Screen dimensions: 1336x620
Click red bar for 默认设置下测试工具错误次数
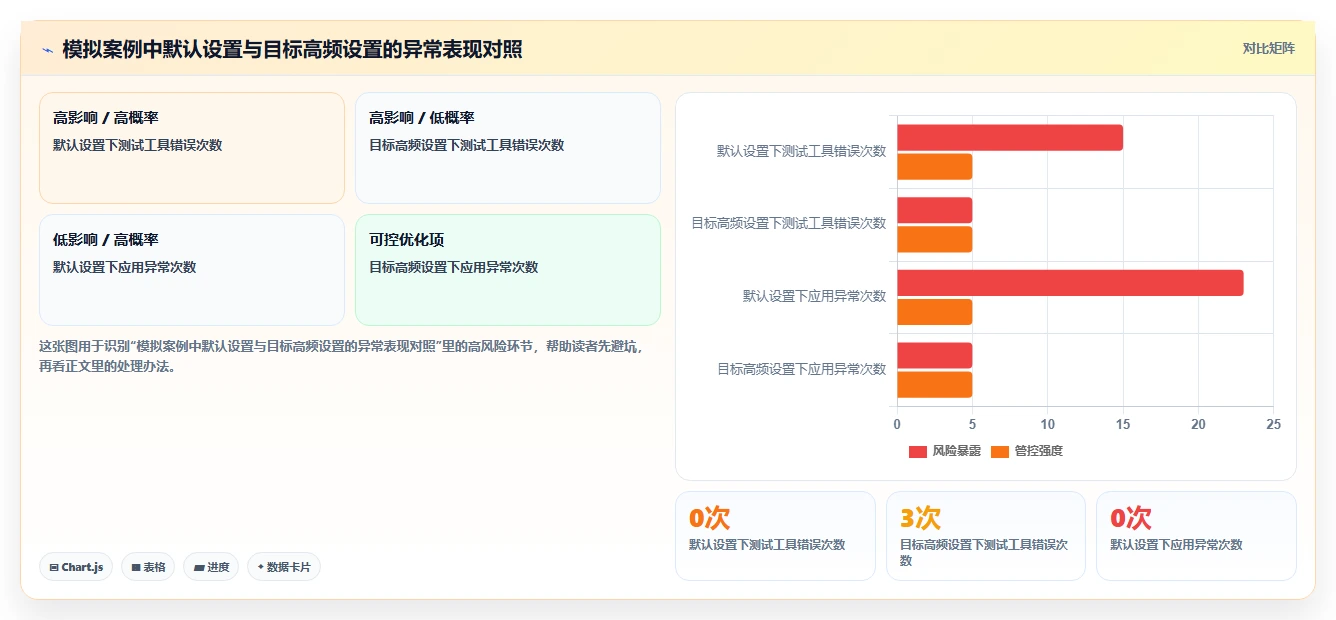(1010, 138)
